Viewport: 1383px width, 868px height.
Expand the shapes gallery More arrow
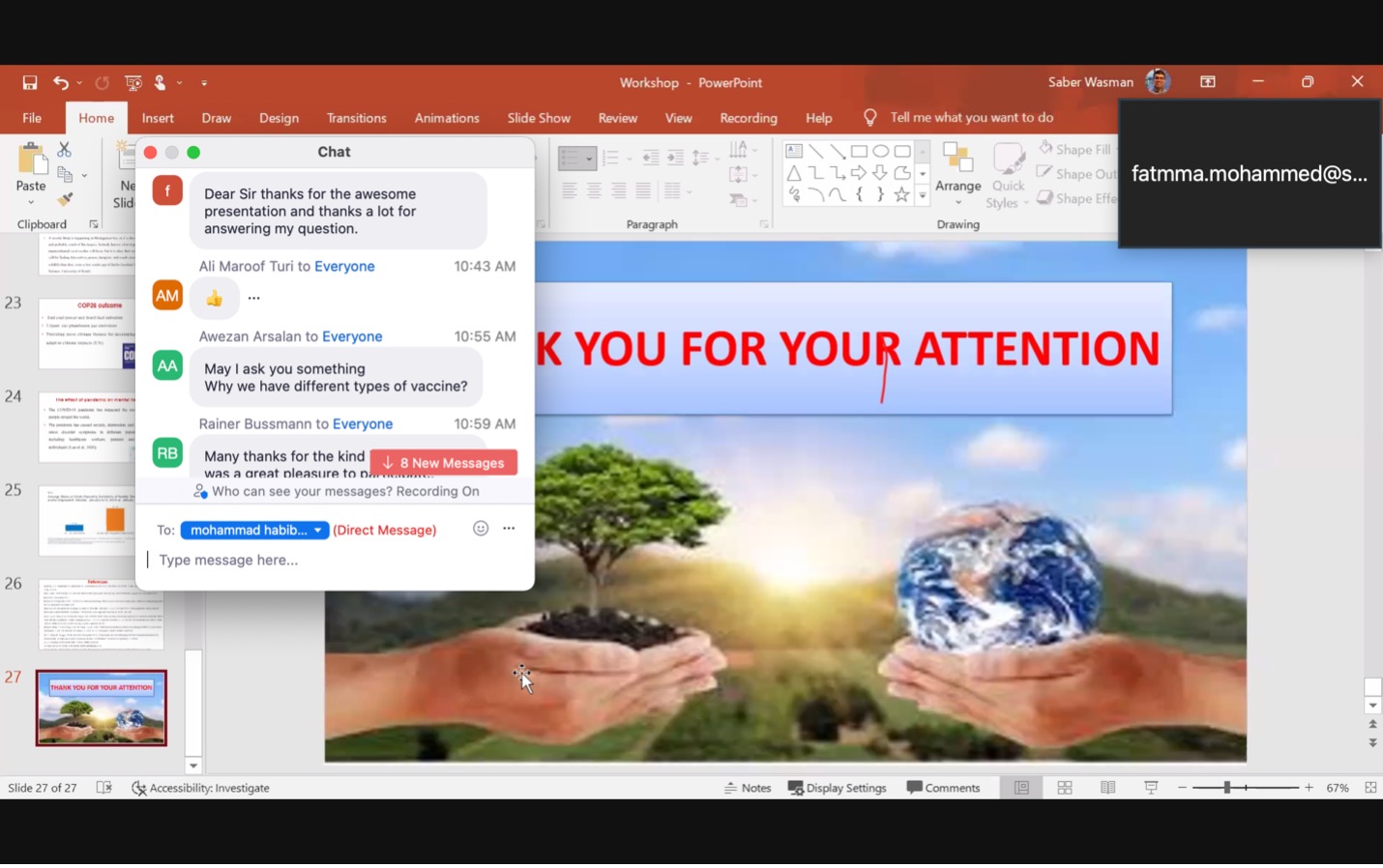click(923, 196)
